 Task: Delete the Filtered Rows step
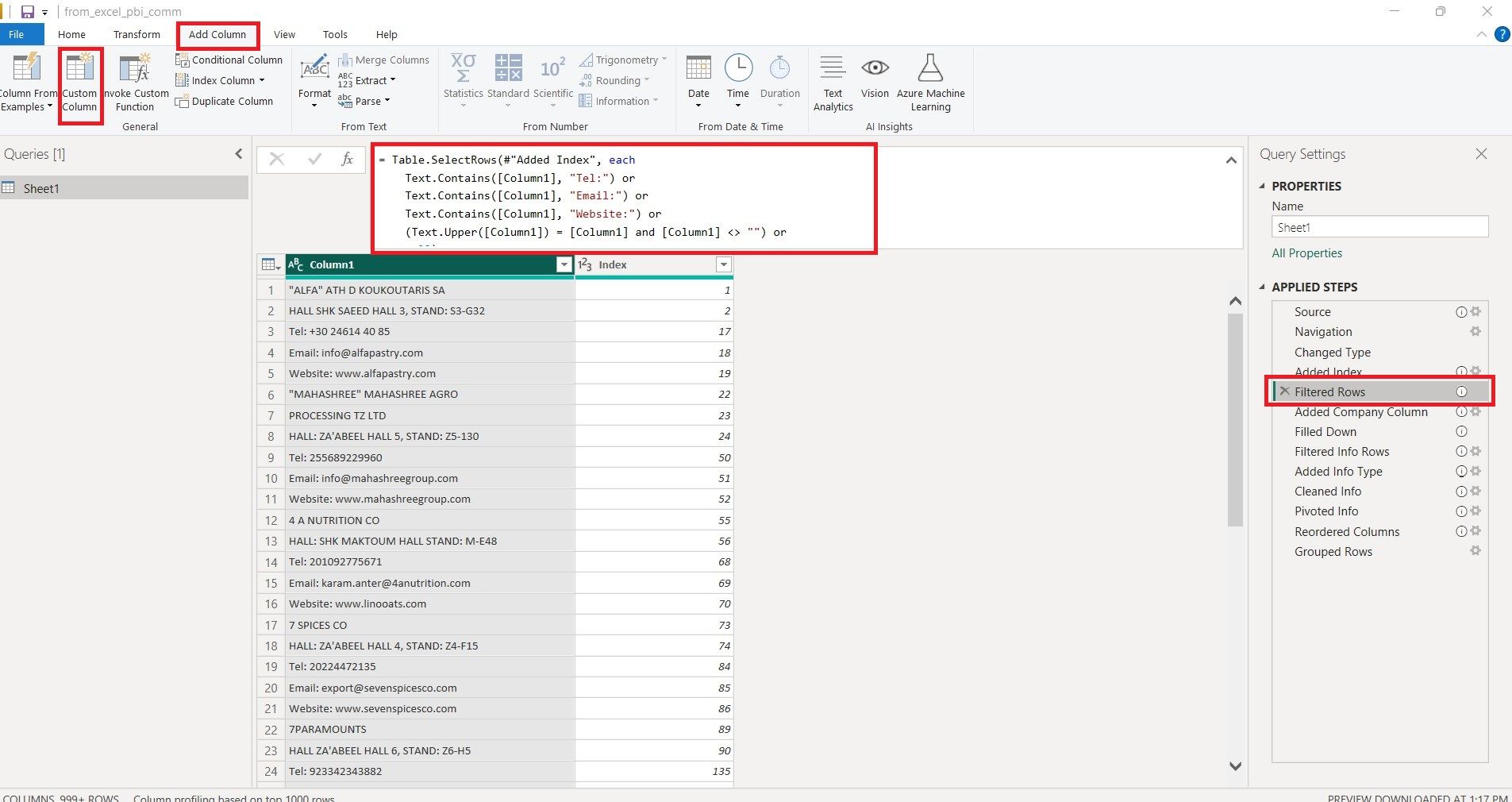1284,391
